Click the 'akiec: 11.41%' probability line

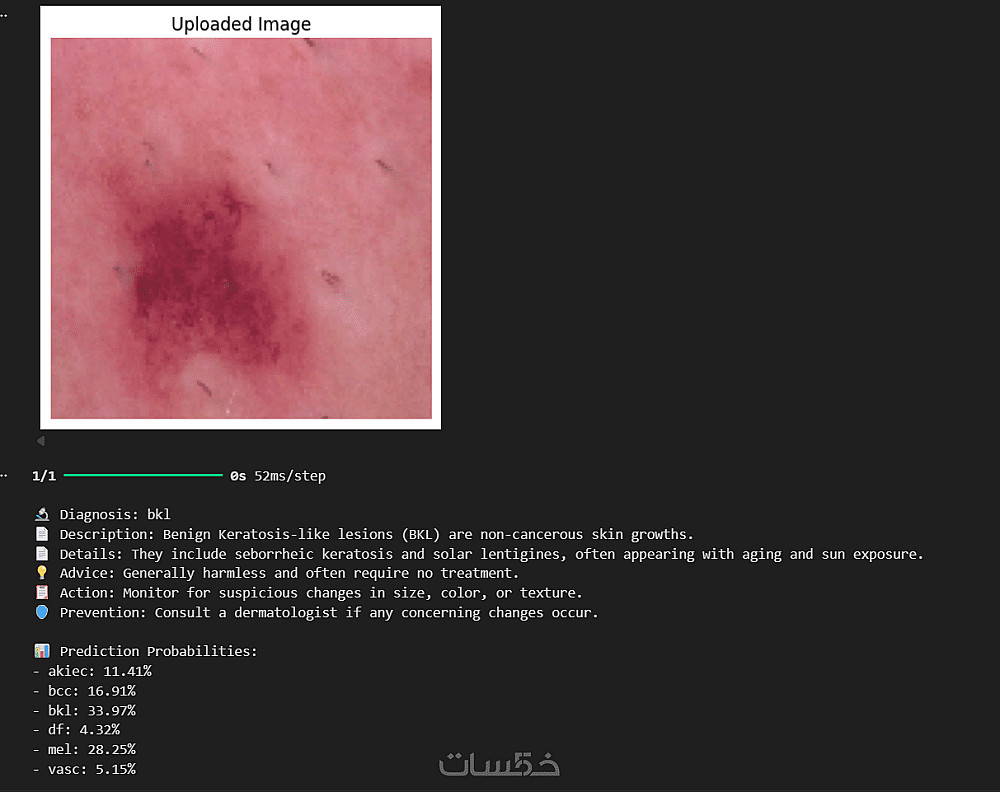pos(92,671)
